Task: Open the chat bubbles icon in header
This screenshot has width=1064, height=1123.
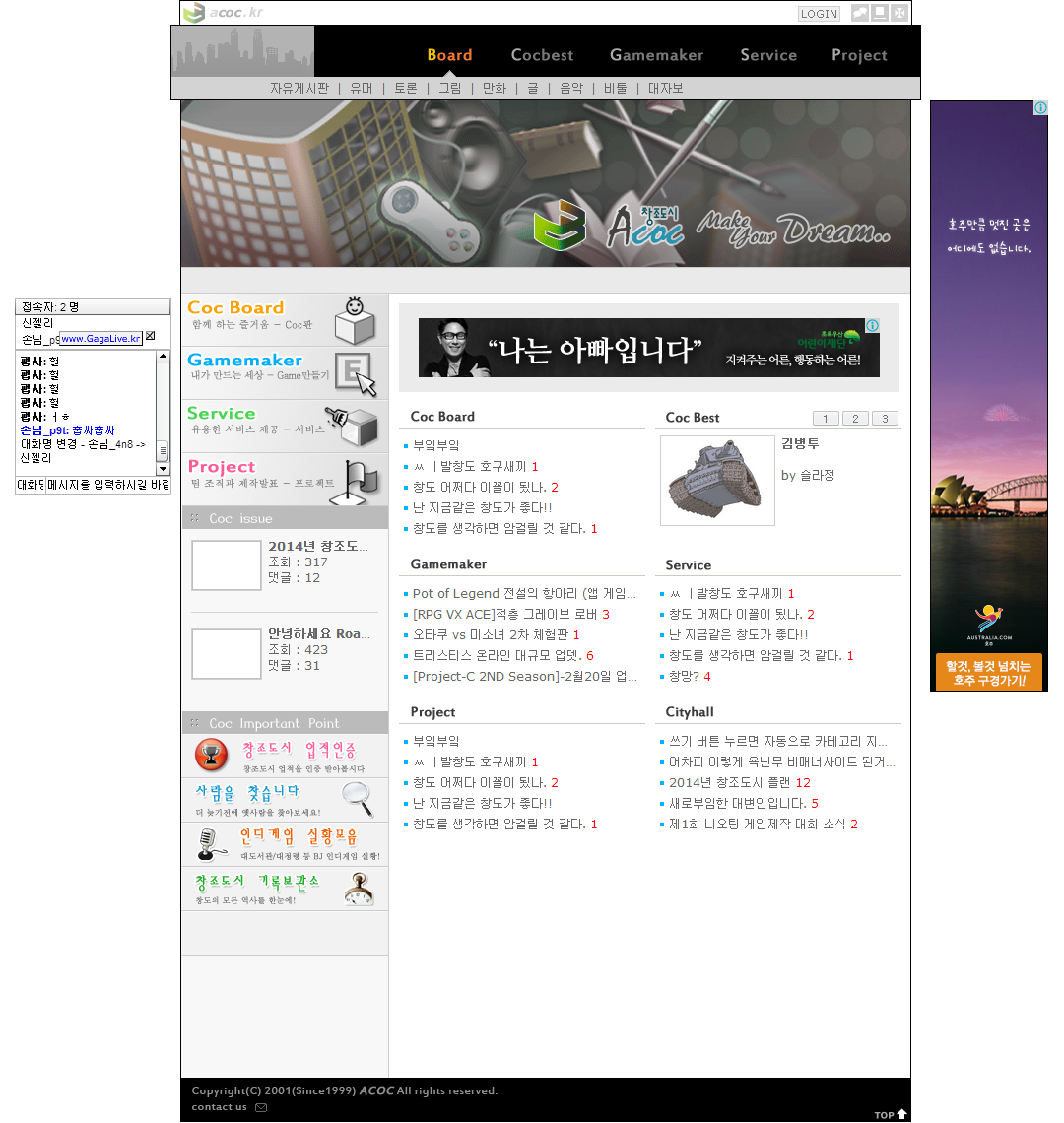Action: point(859,13)
